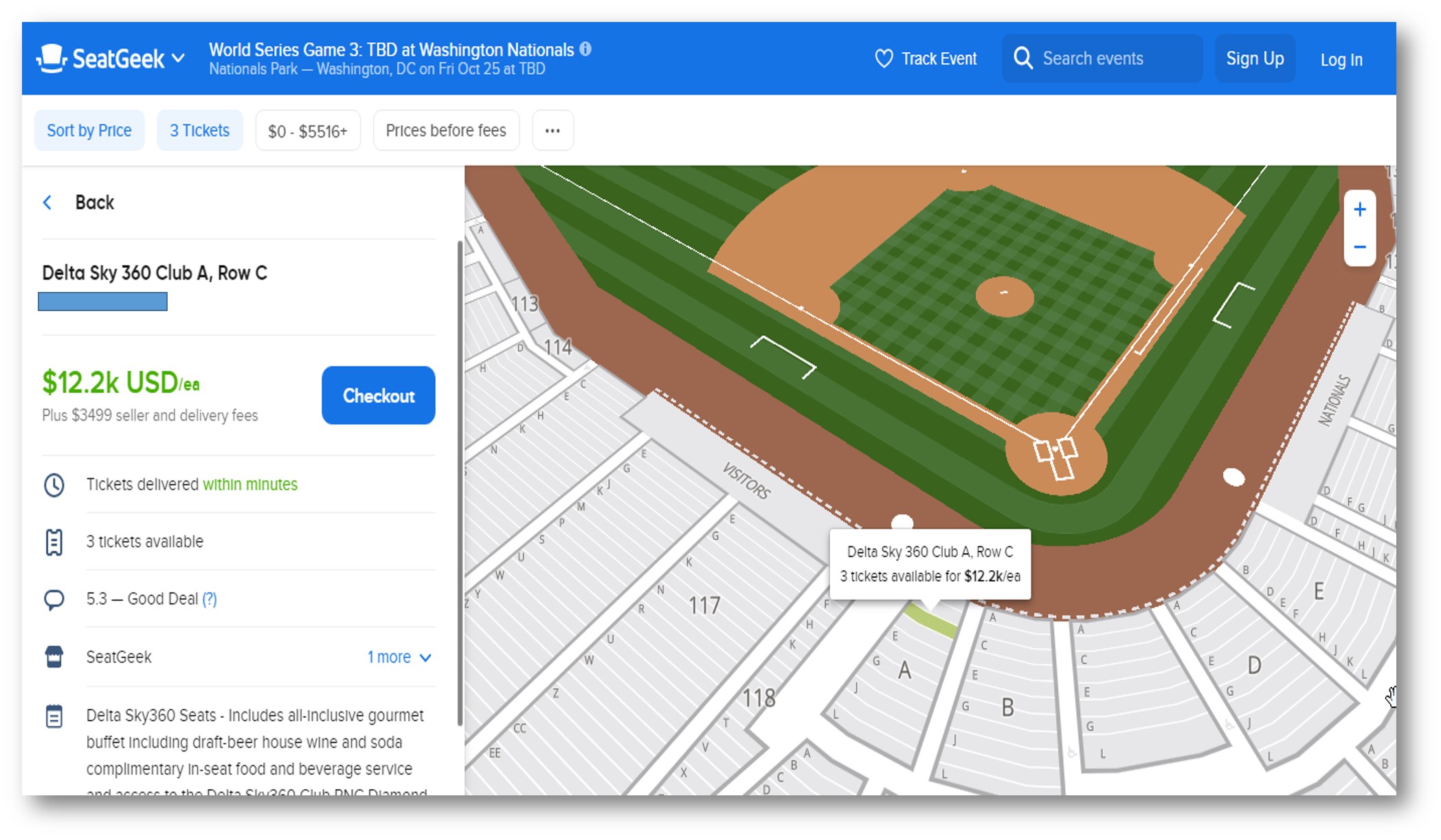1441x840 pixels.
Task: Focus the Search events field
Action: click(1102, 58)
